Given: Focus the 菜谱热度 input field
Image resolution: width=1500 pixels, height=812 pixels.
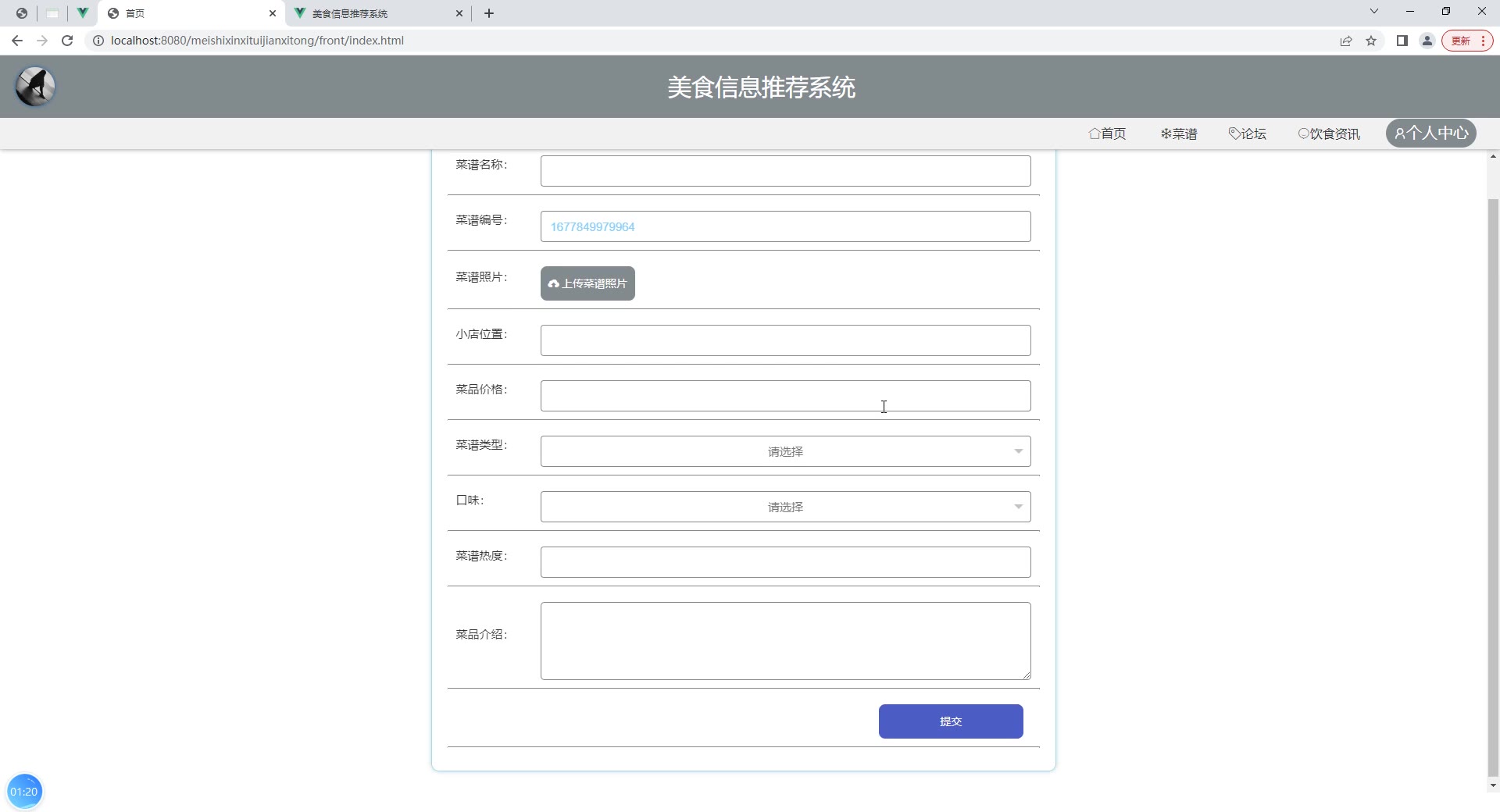Looking at the screenshot, I should [785, 562].
